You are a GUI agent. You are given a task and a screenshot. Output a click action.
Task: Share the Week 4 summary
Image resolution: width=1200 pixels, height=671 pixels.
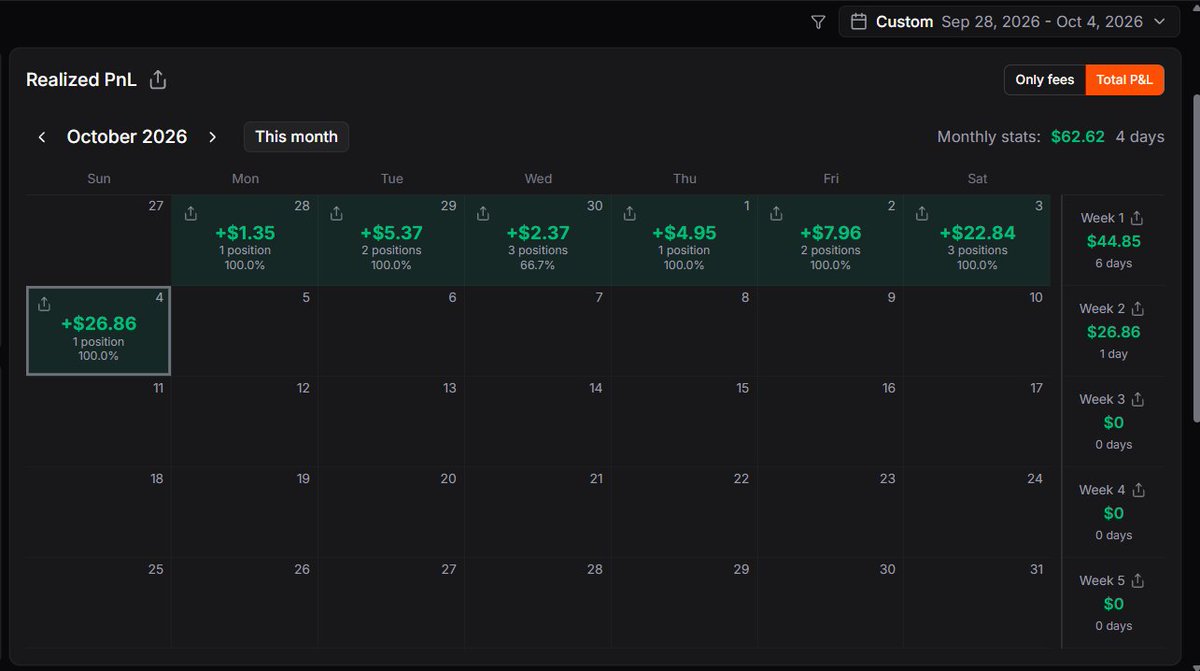pyautogui.click(x=1138, y=490)
